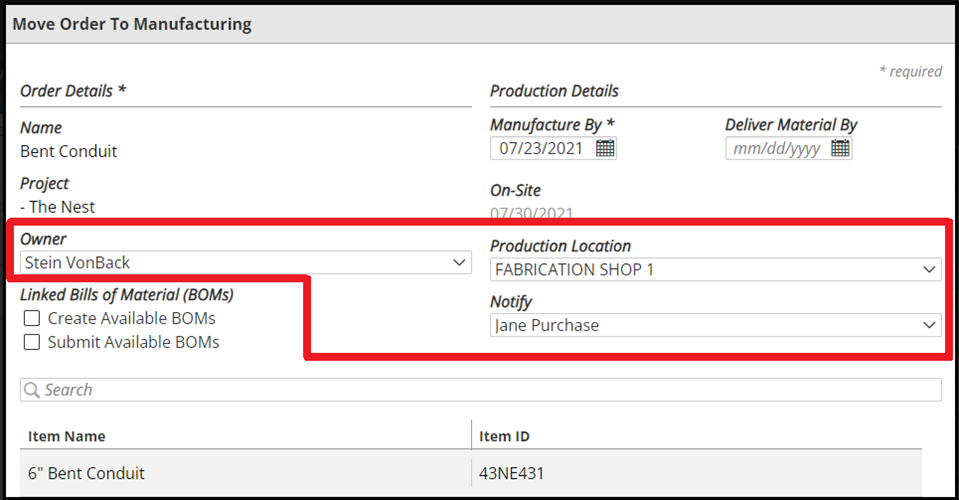Viewport: 959px width, 500px height.
Task: Tick the Submit Available BOMs checkbox
Action: coord(32,342)
